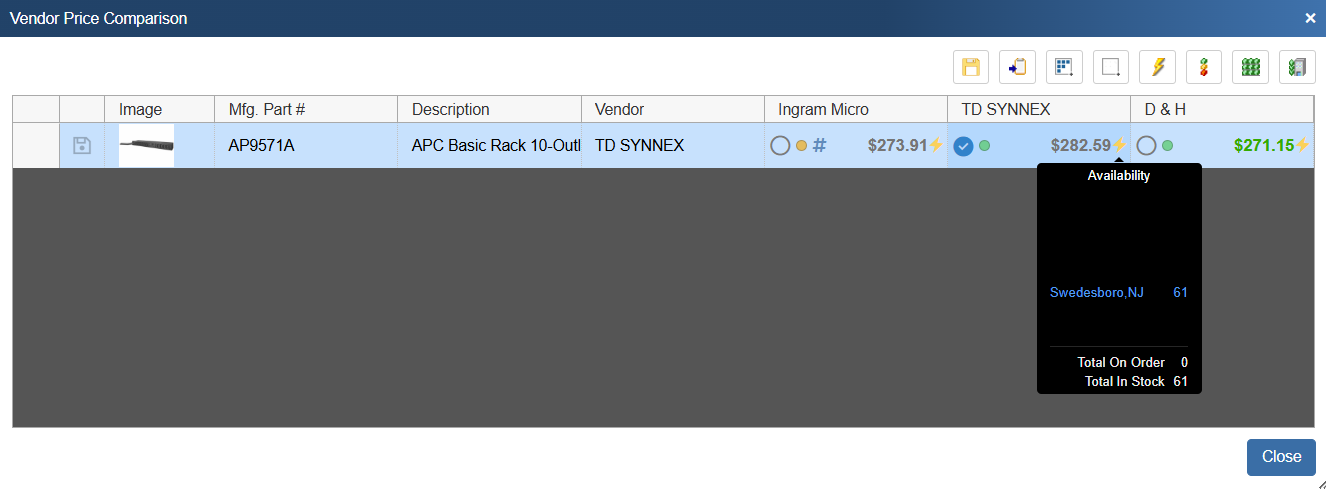Click the clipboard paste icon in toolbar
Screen dimensions: 1326x490
[x=1017, y=67]
